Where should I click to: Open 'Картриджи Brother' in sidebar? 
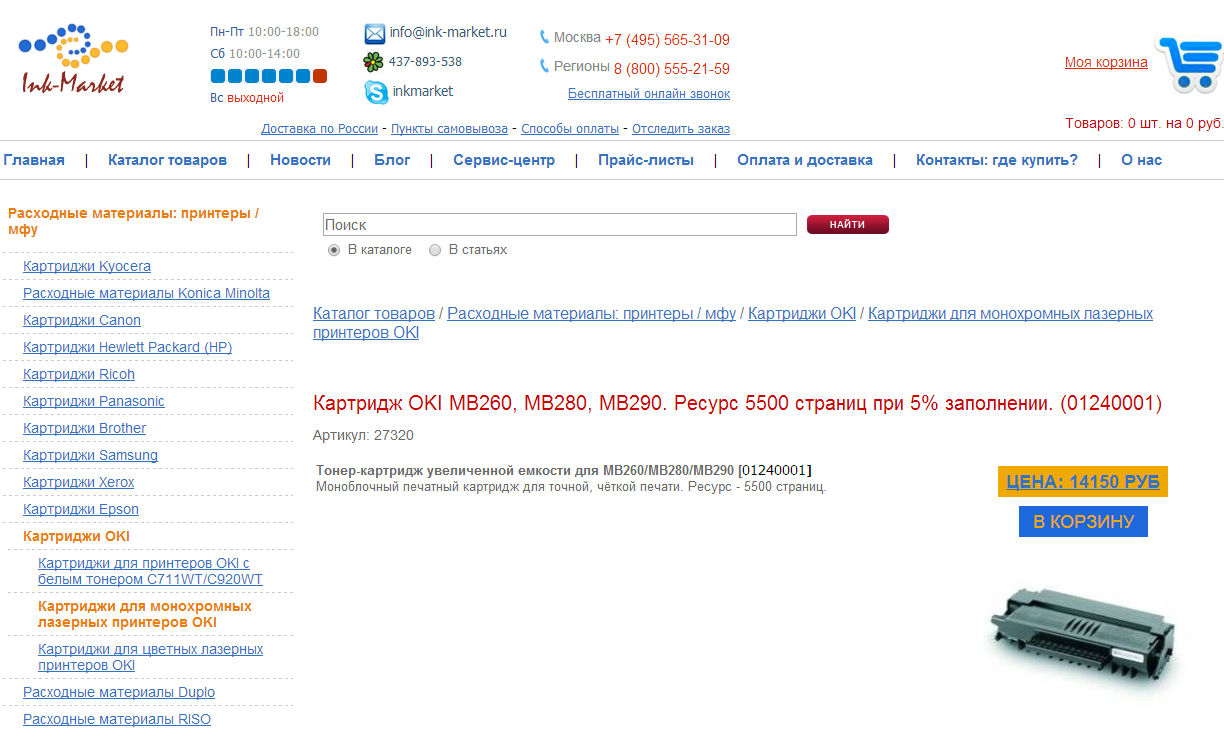84,428
